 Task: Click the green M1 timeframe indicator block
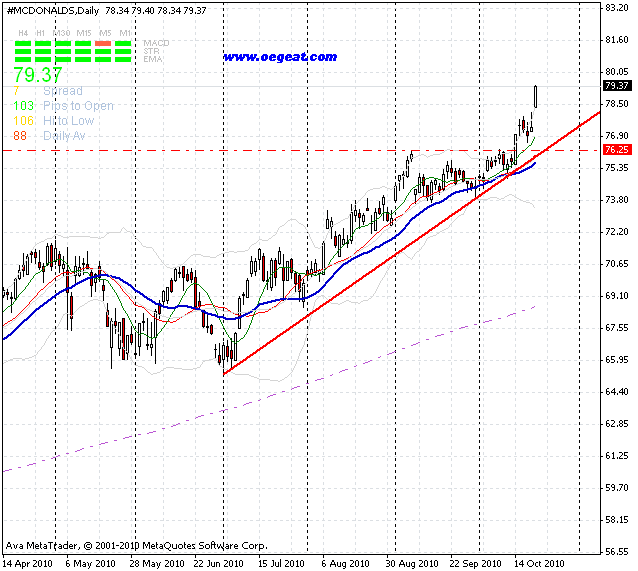point(123,51)
